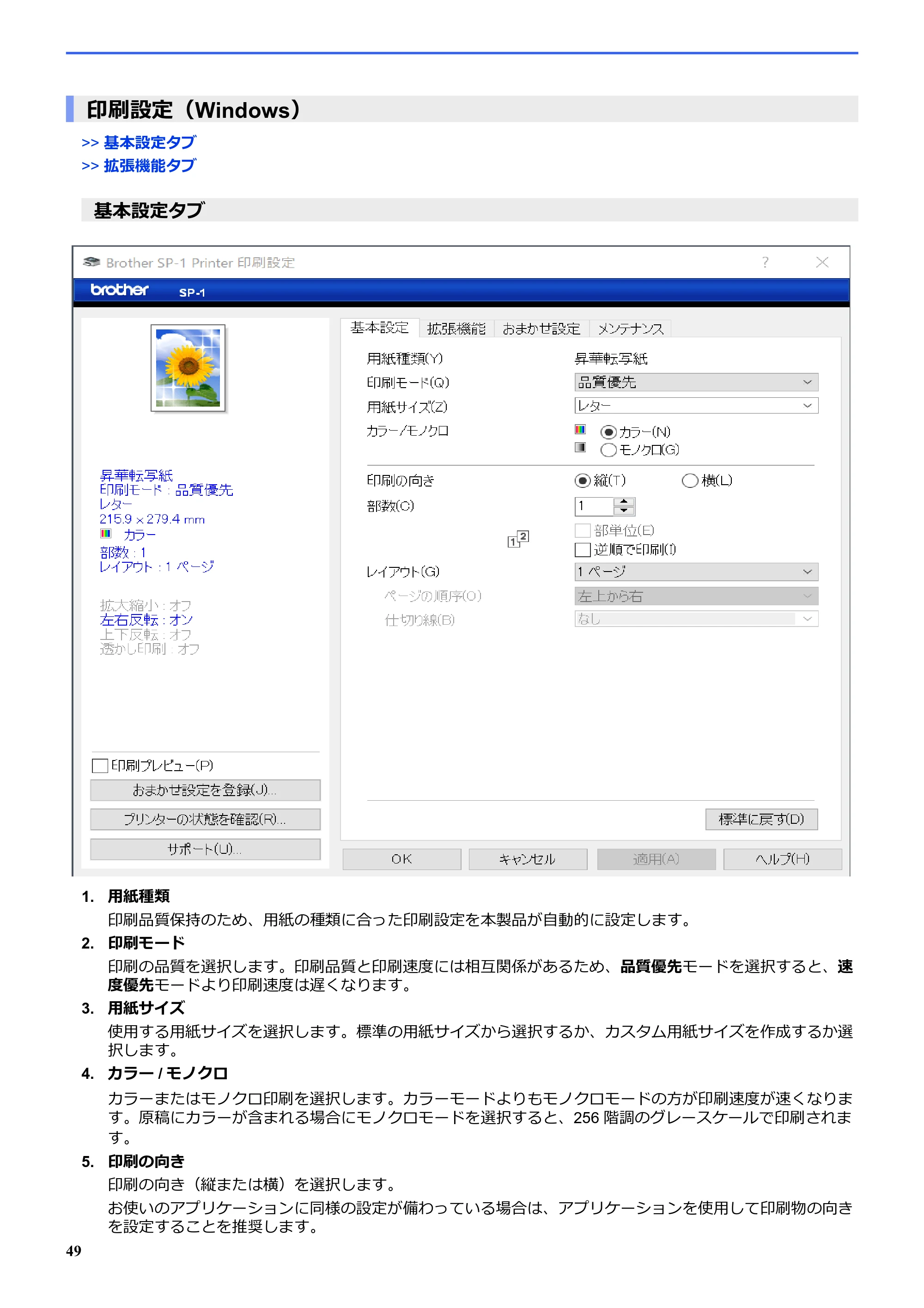Click the collate pages icon near 部単位

tap(518, 539)
